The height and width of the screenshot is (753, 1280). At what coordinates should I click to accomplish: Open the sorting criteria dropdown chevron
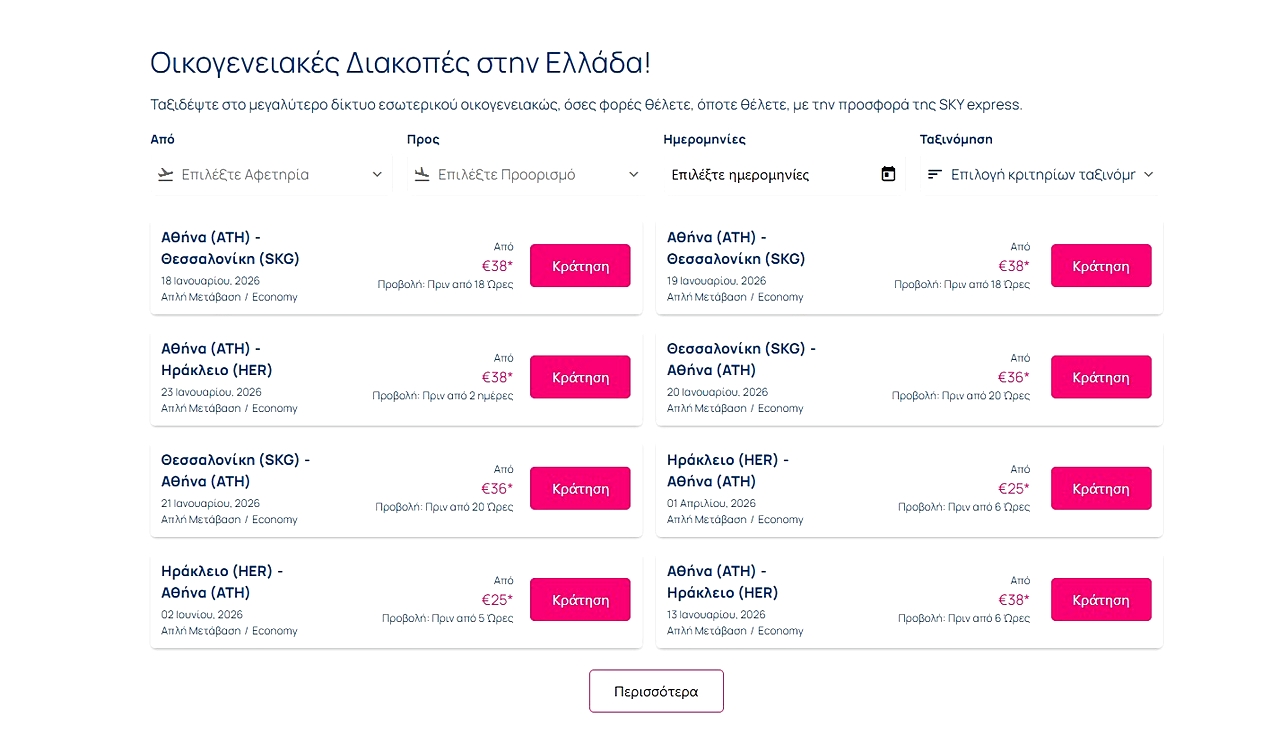[1148, 175]
